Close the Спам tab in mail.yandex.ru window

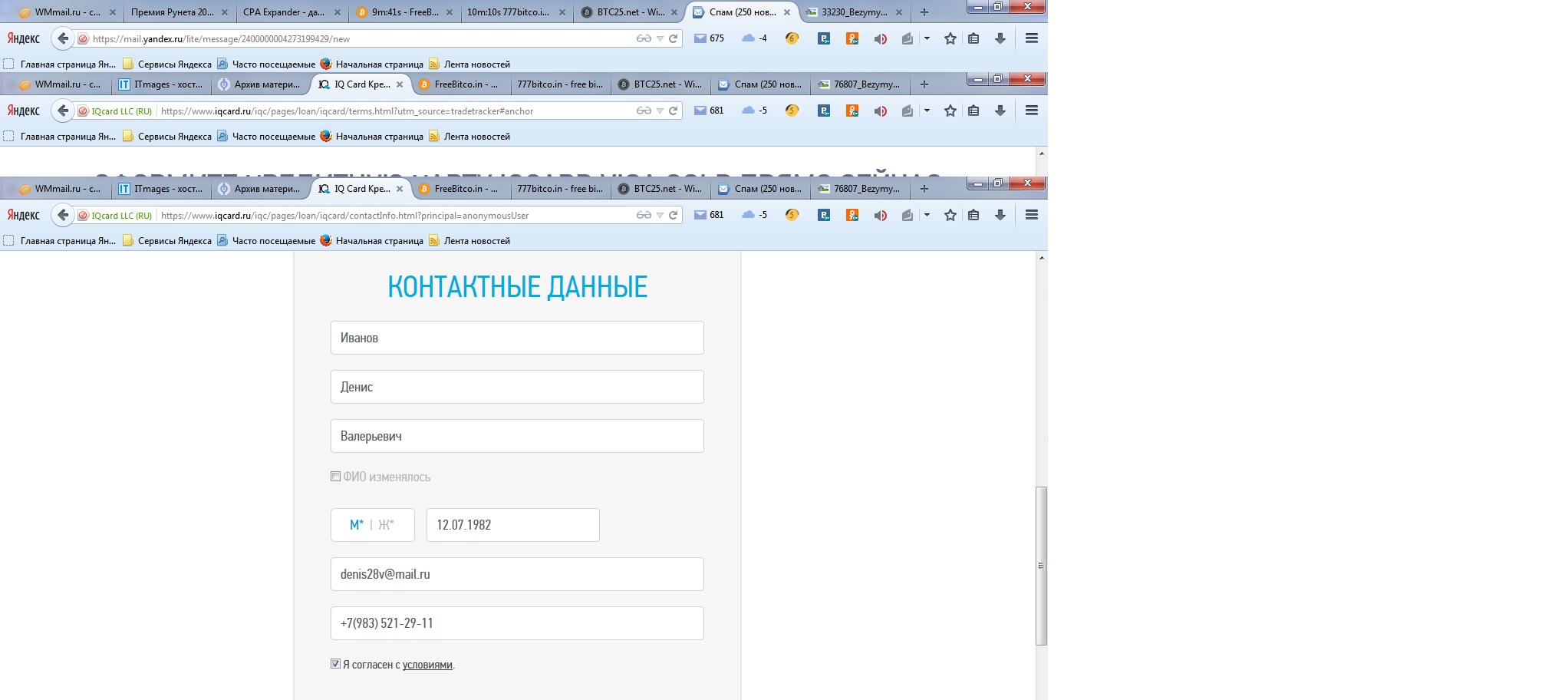[787, 12]
